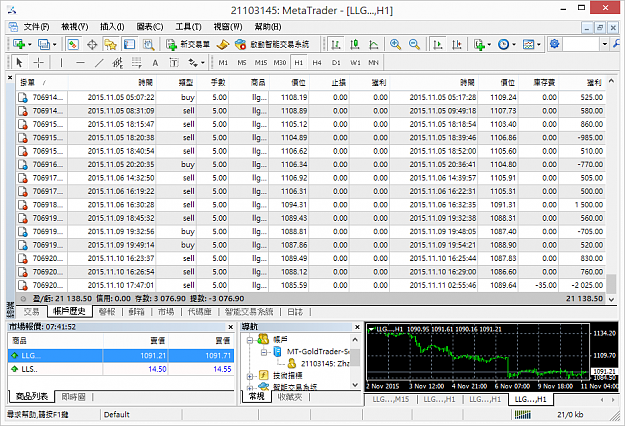
Task: Toggle the Navigator star-folder icon
Action: click(110, 44)
